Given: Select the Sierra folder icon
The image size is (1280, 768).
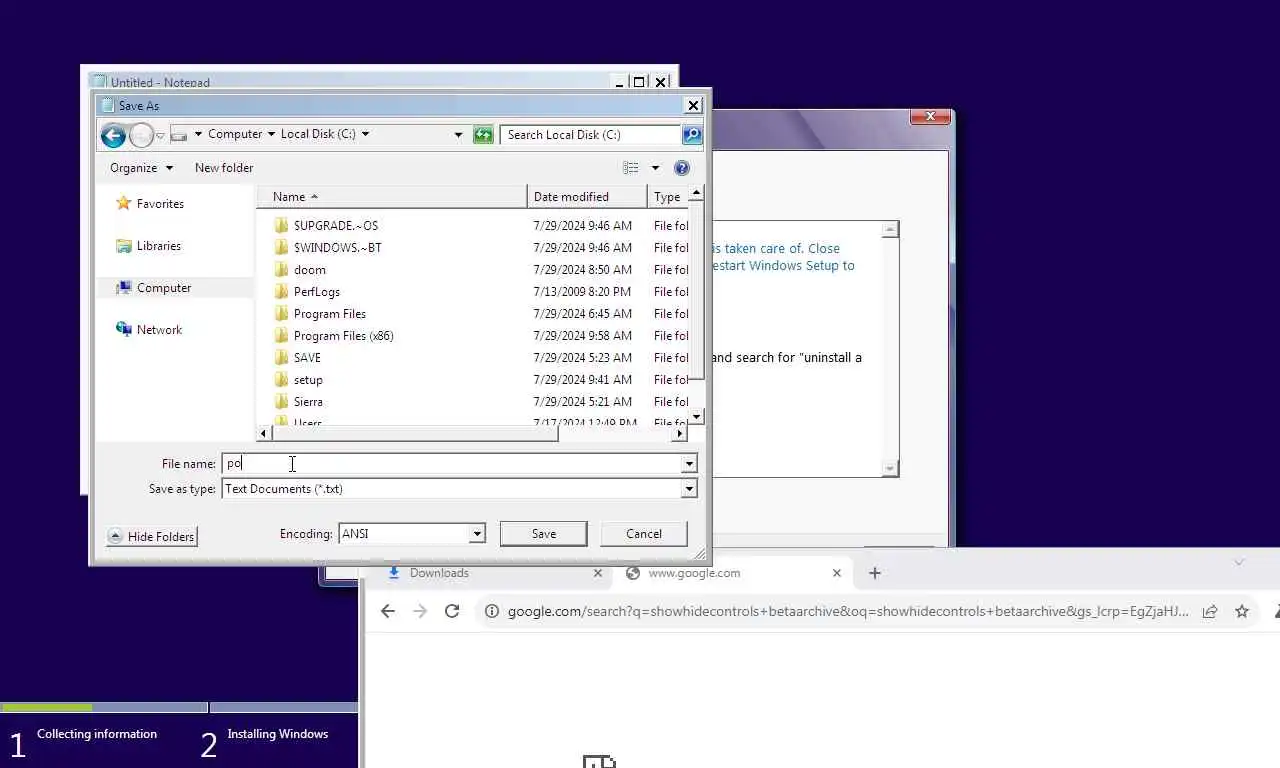Looking at the screenshot, I should coord(282,402).
